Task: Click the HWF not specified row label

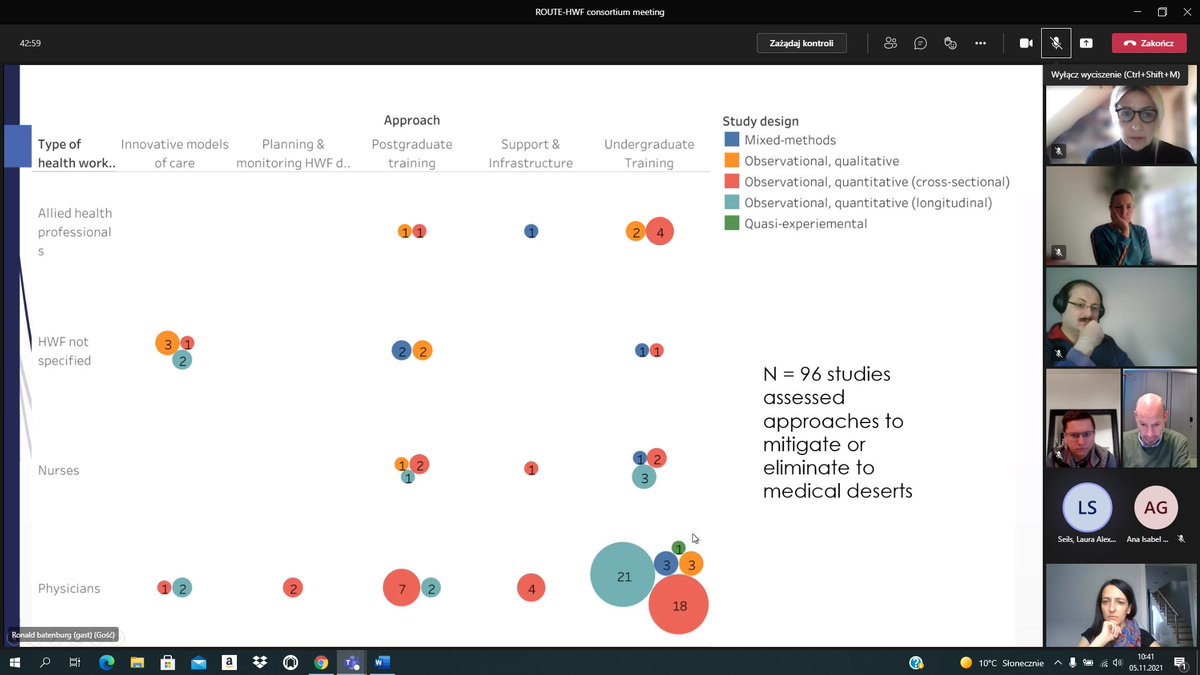Action: point(64,351)
